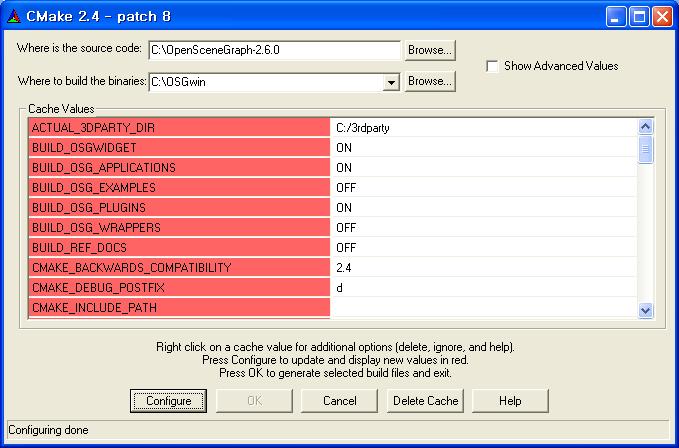Click the cache list scroll up arrow
This screenshot has width=679, height=448.
[x=645, y=126]
